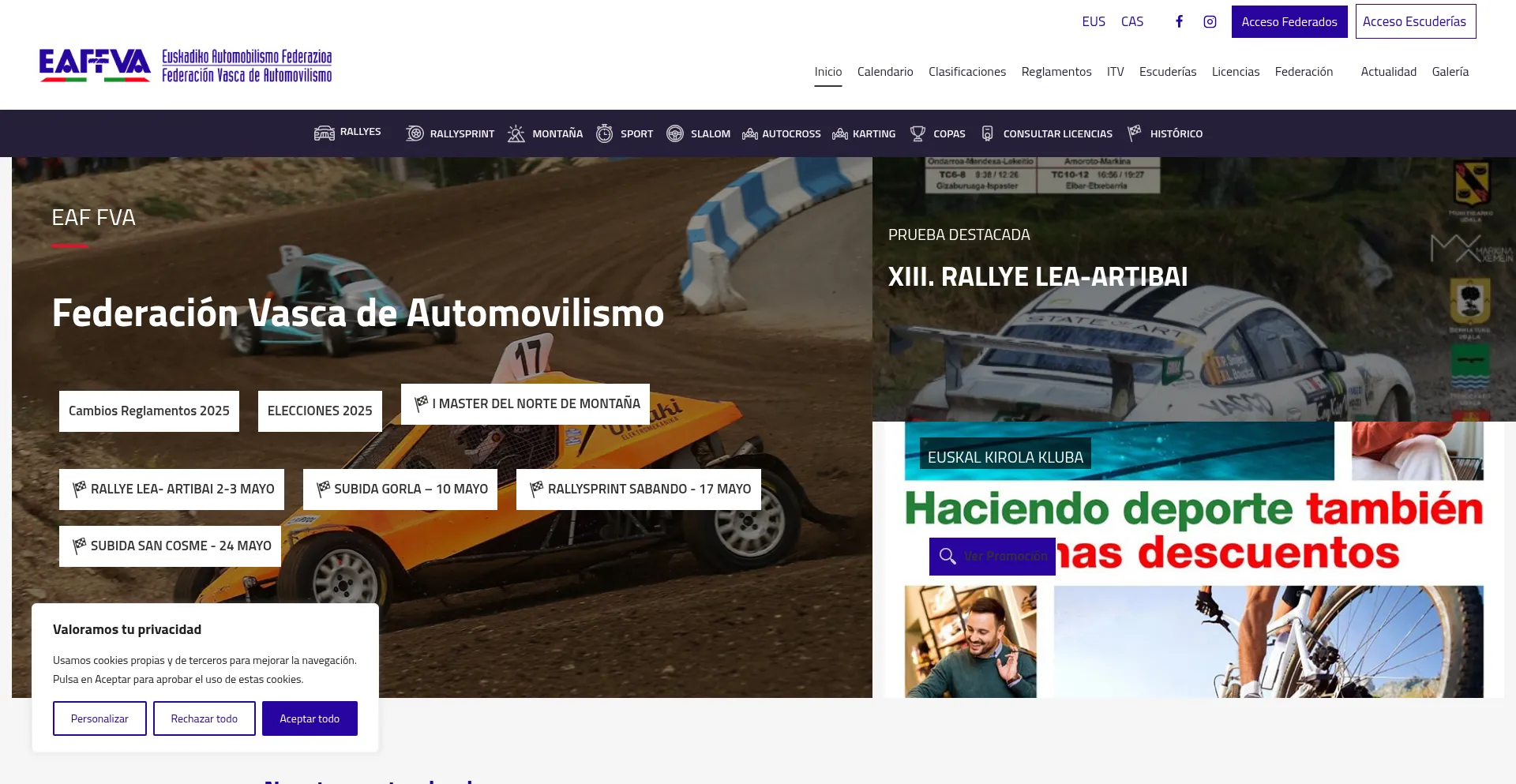This screenshot has width=1516, height=784.
Task: Click the Copas trophy icon
Action: (x=917, y=133)
